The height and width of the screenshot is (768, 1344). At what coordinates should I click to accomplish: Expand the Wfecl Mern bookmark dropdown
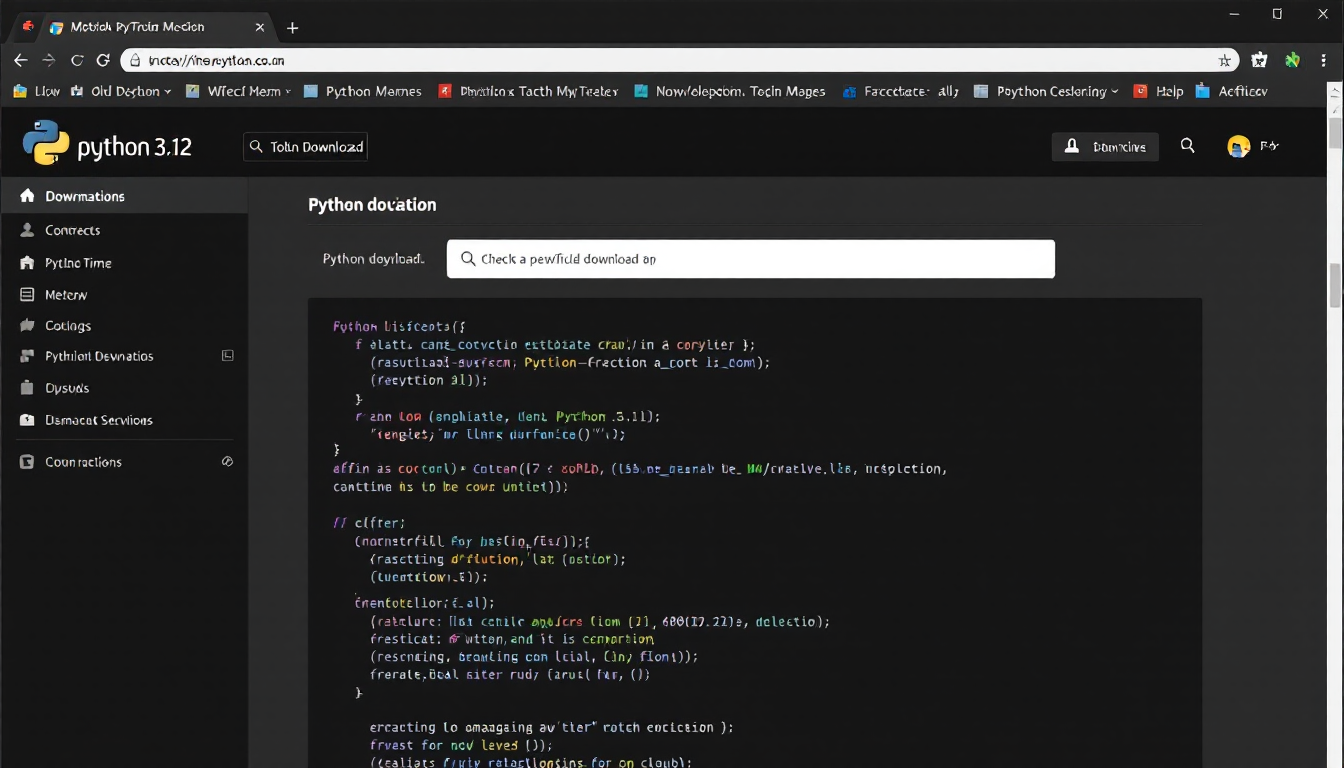tap(288, 91)
